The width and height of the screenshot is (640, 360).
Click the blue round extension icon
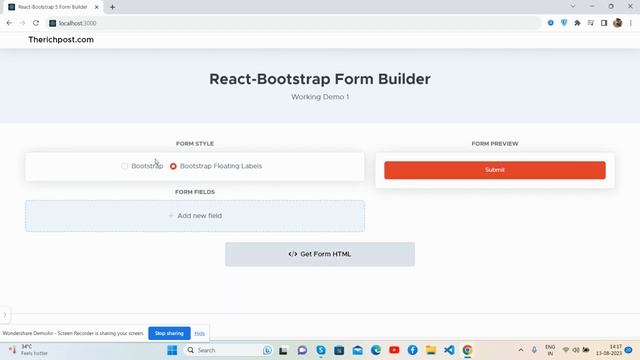pos(551,23)
